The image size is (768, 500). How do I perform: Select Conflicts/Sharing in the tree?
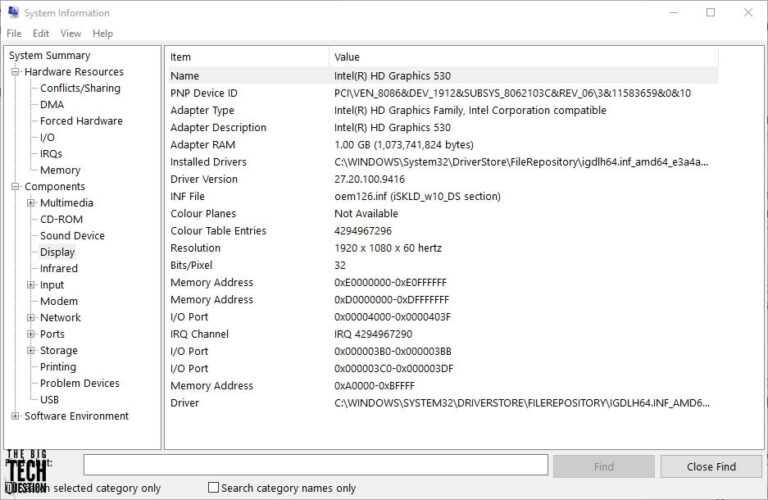[80, 88]
